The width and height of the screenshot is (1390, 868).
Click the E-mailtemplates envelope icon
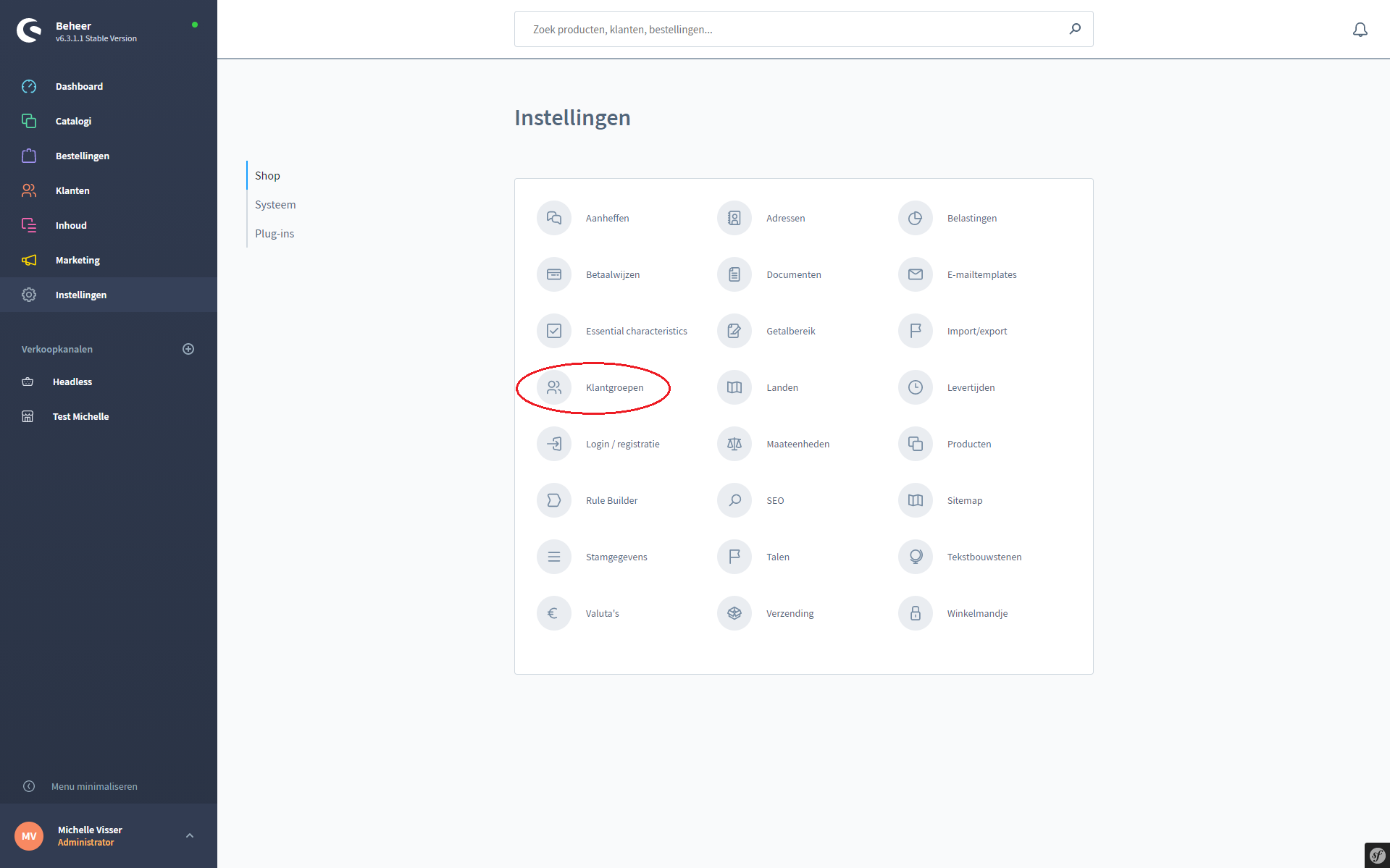coord(916,274)
